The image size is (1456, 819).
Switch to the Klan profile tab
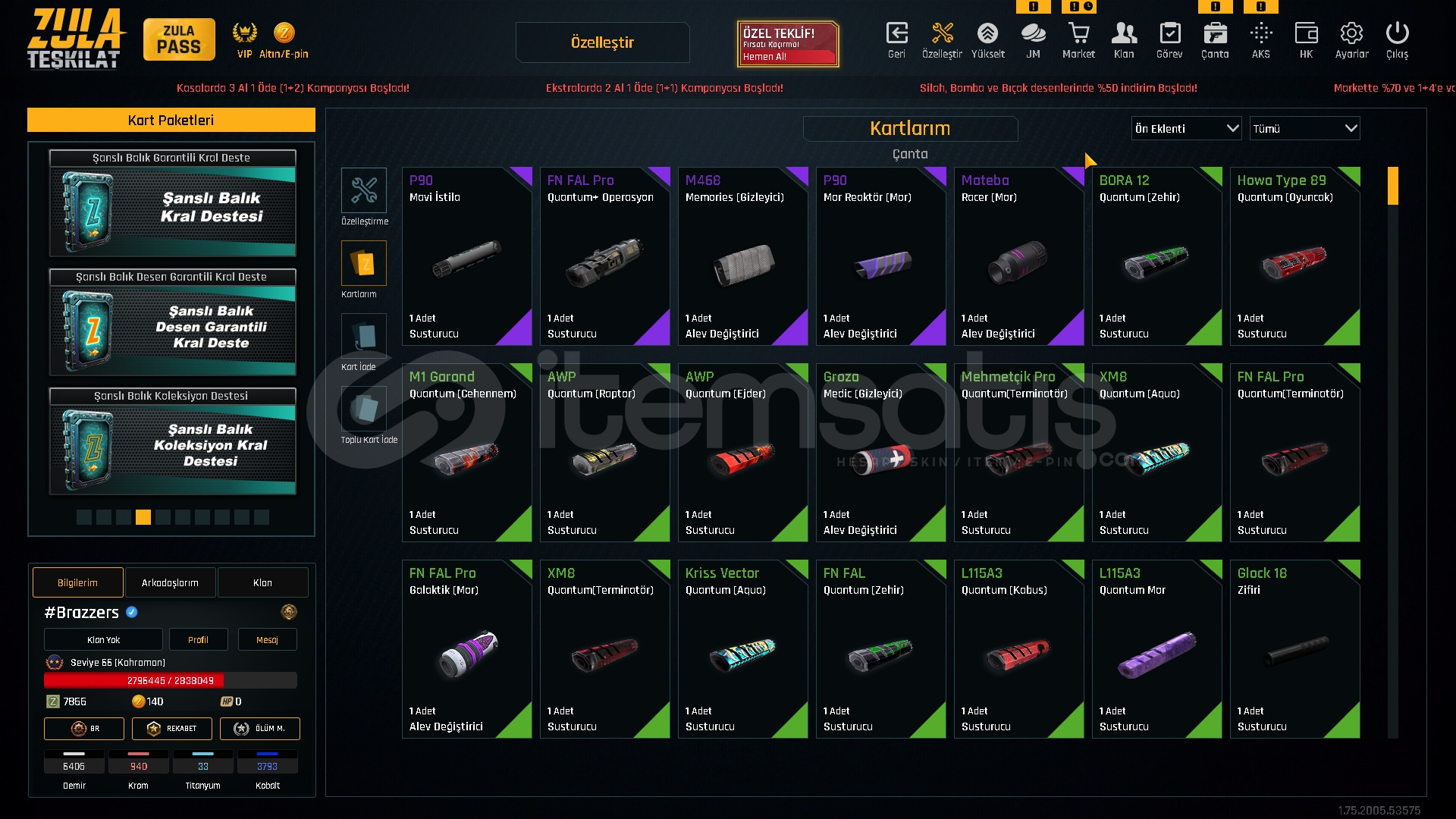coord(262,582)
